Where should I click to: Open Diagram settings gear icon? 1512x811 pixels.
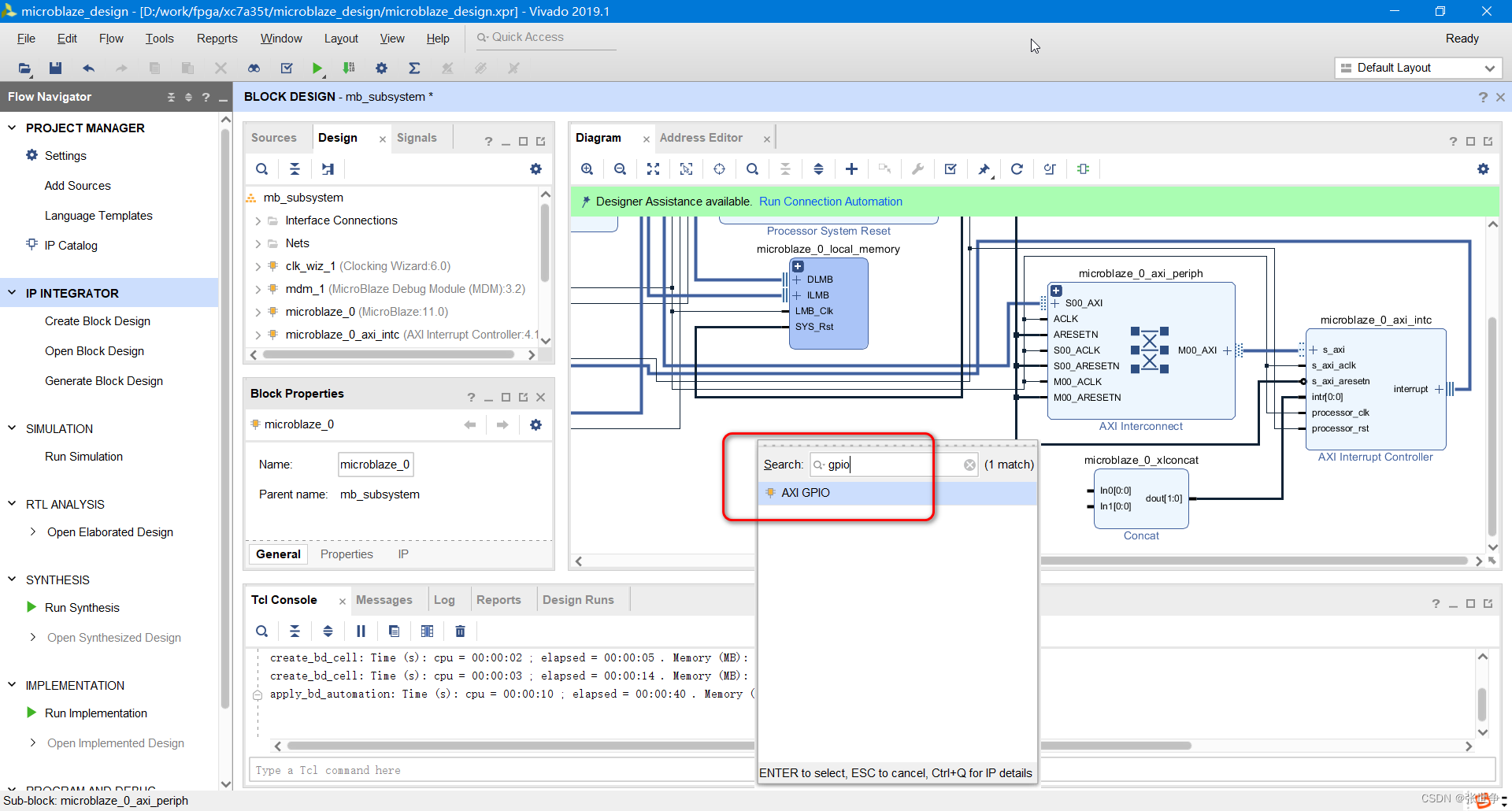pos(1483,168)
